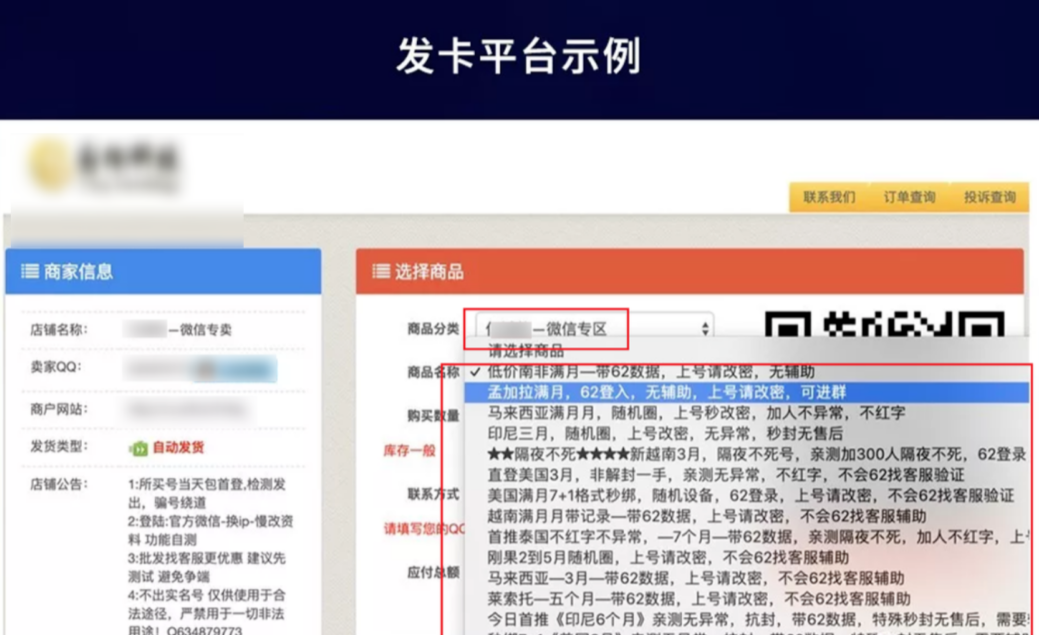Select the 请选择商品 placeholder option

coord(526,351)
